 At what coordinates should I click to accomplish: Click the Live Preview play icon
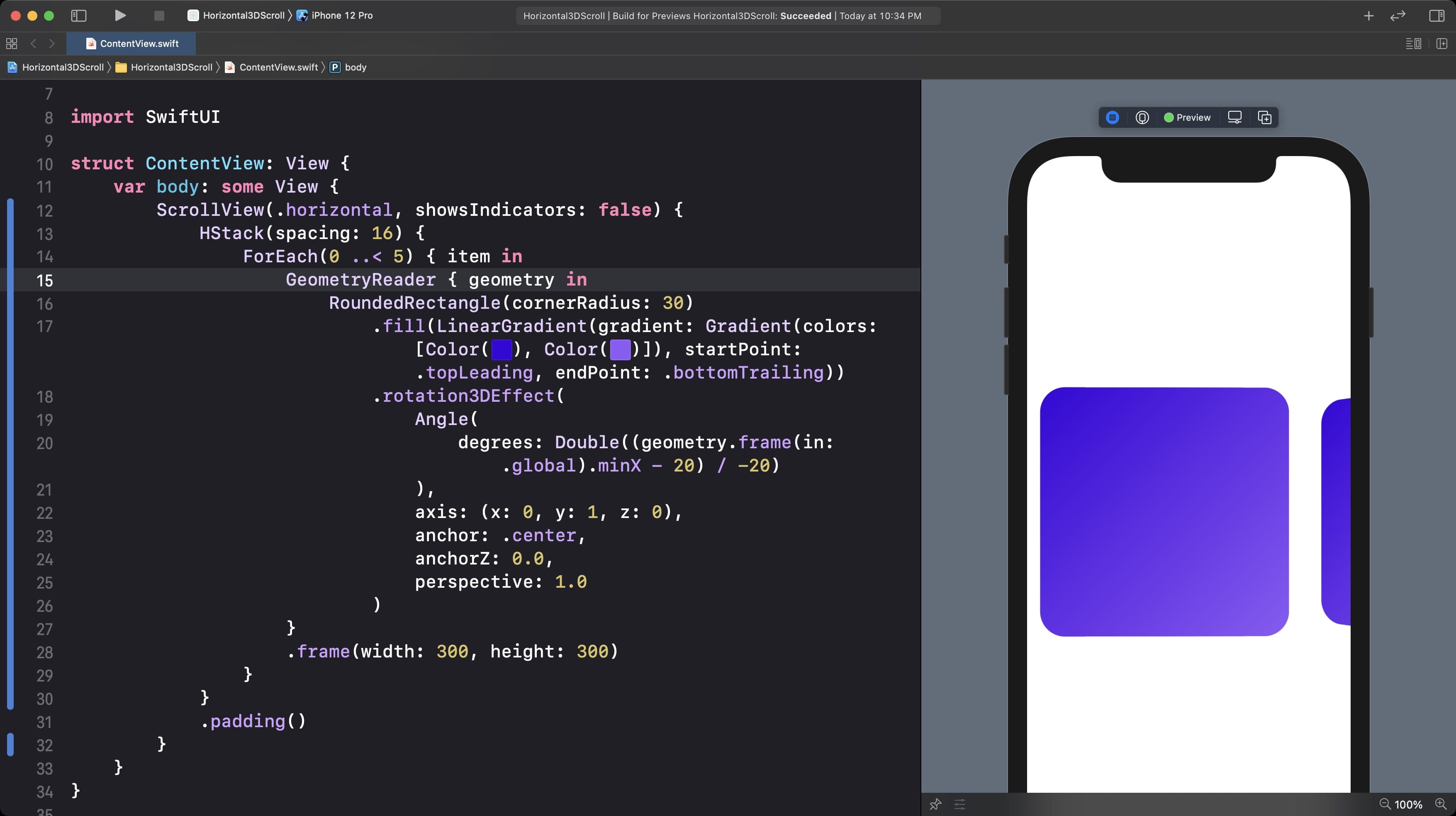pyautogui.click(x=1113, y=117)
